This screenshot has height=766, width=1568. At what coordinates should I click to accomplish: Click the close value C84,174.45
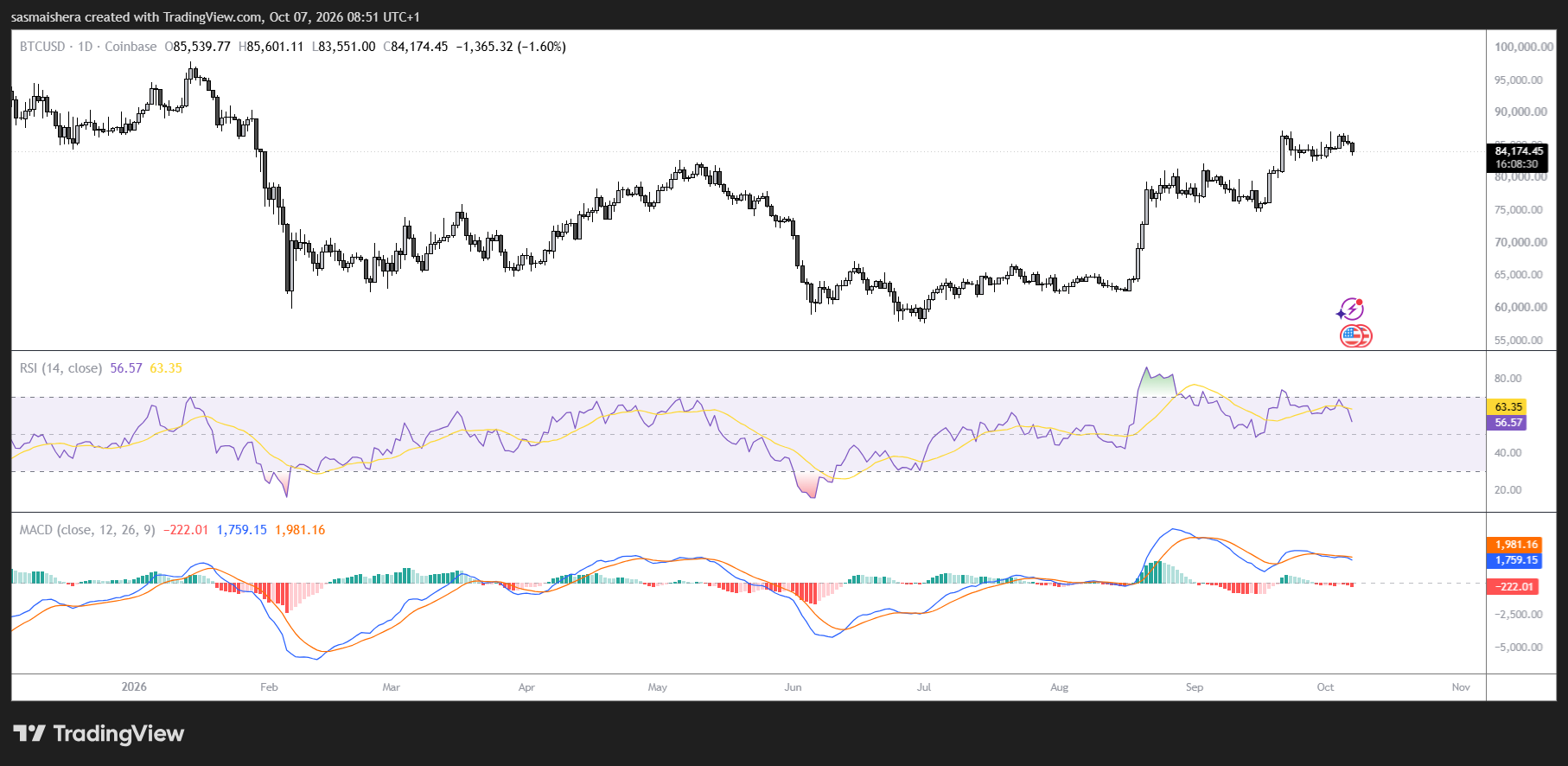click(x=416, y=47)
